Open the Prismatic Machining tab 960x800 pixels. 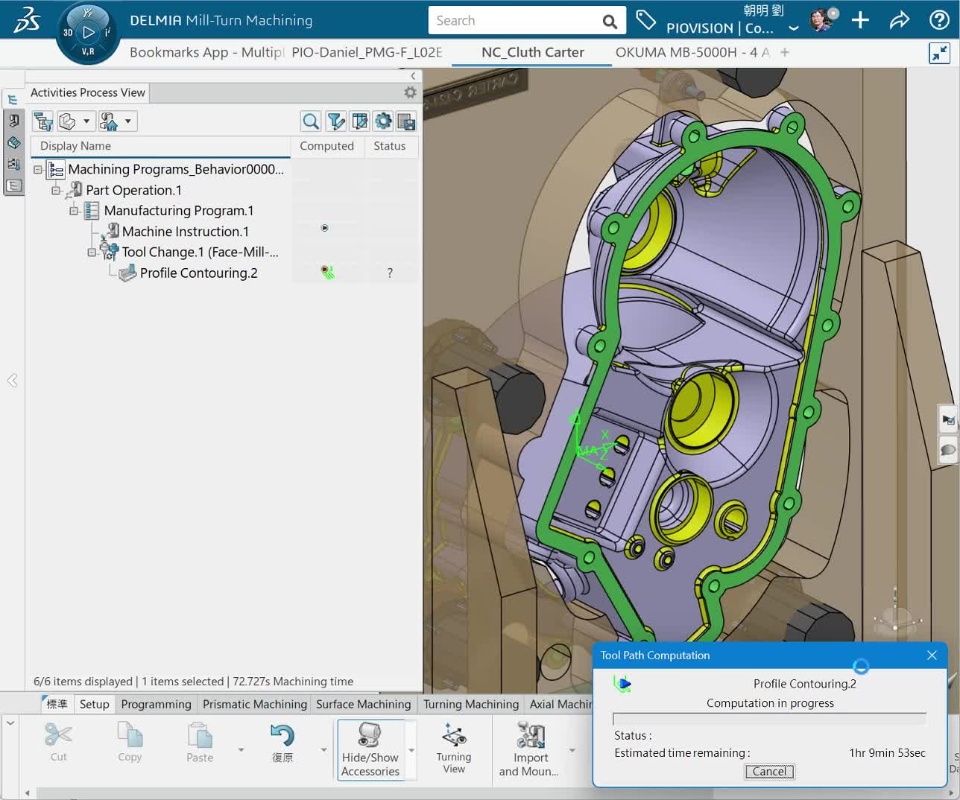tap(255, 704)
